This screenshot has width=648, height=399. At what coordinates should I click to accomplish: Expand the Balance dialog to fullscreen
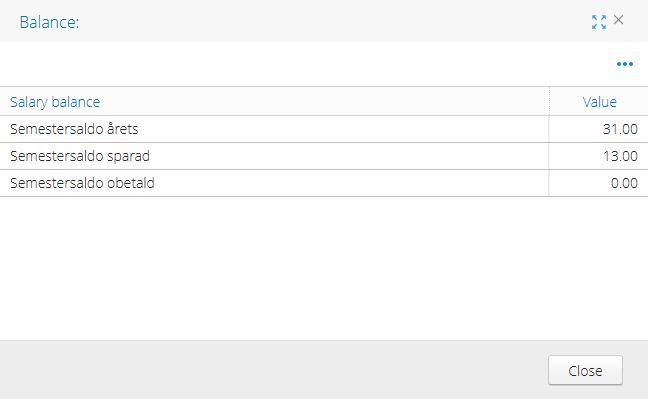coord(598,22)
